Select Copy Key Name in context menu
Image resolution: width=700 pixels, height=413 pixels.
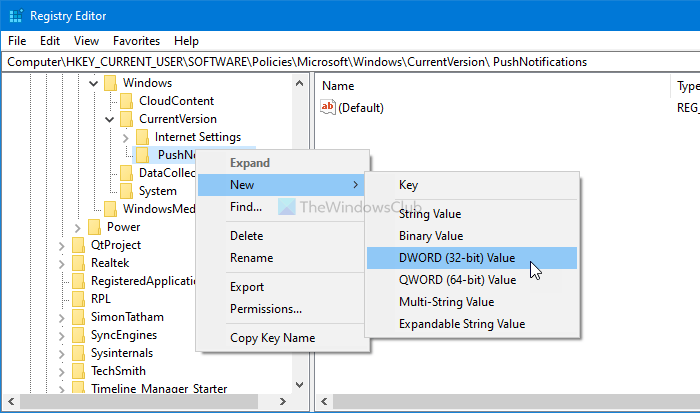271,338
